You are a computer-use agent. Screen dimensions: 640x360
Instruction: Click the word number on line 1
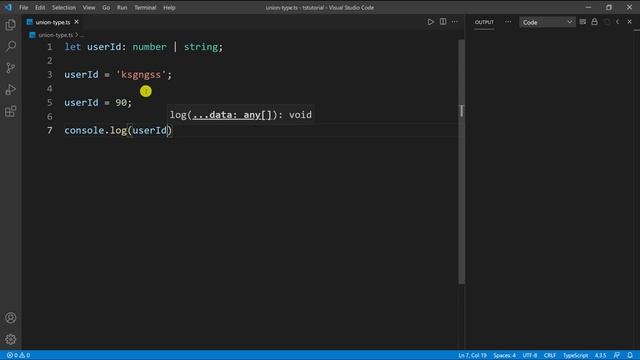pyautogui.click(x=149, y=47)
